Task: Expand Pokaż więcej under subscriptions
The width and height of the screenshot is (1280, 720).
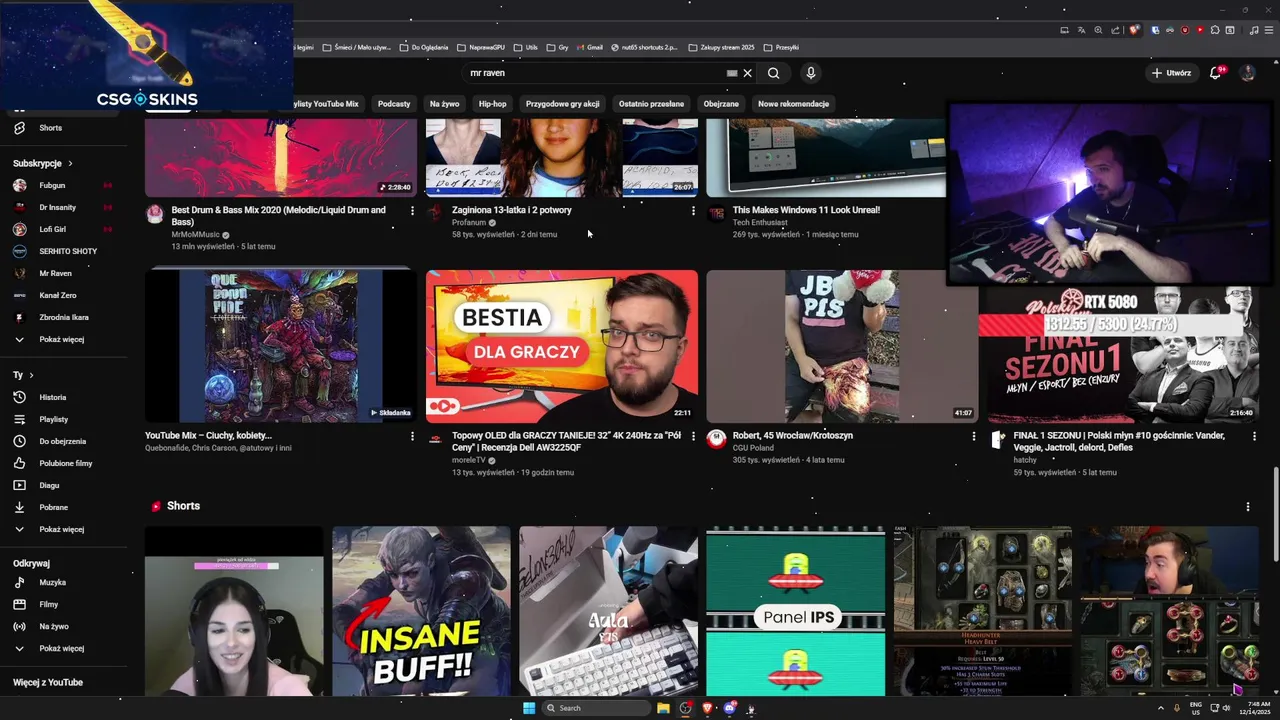Action: click(64, 339)
